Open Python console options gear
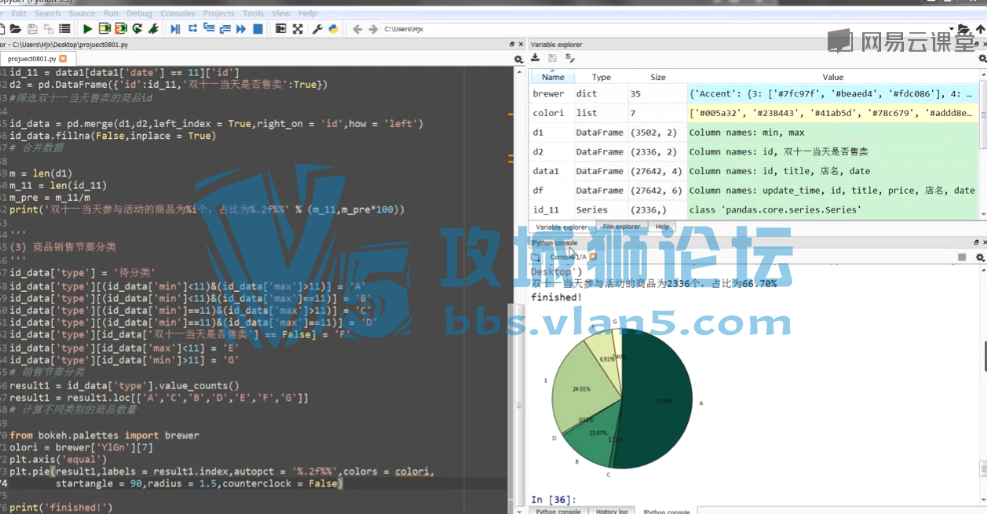The width and height of the screenshot is (987, 514). pos(980,257)
